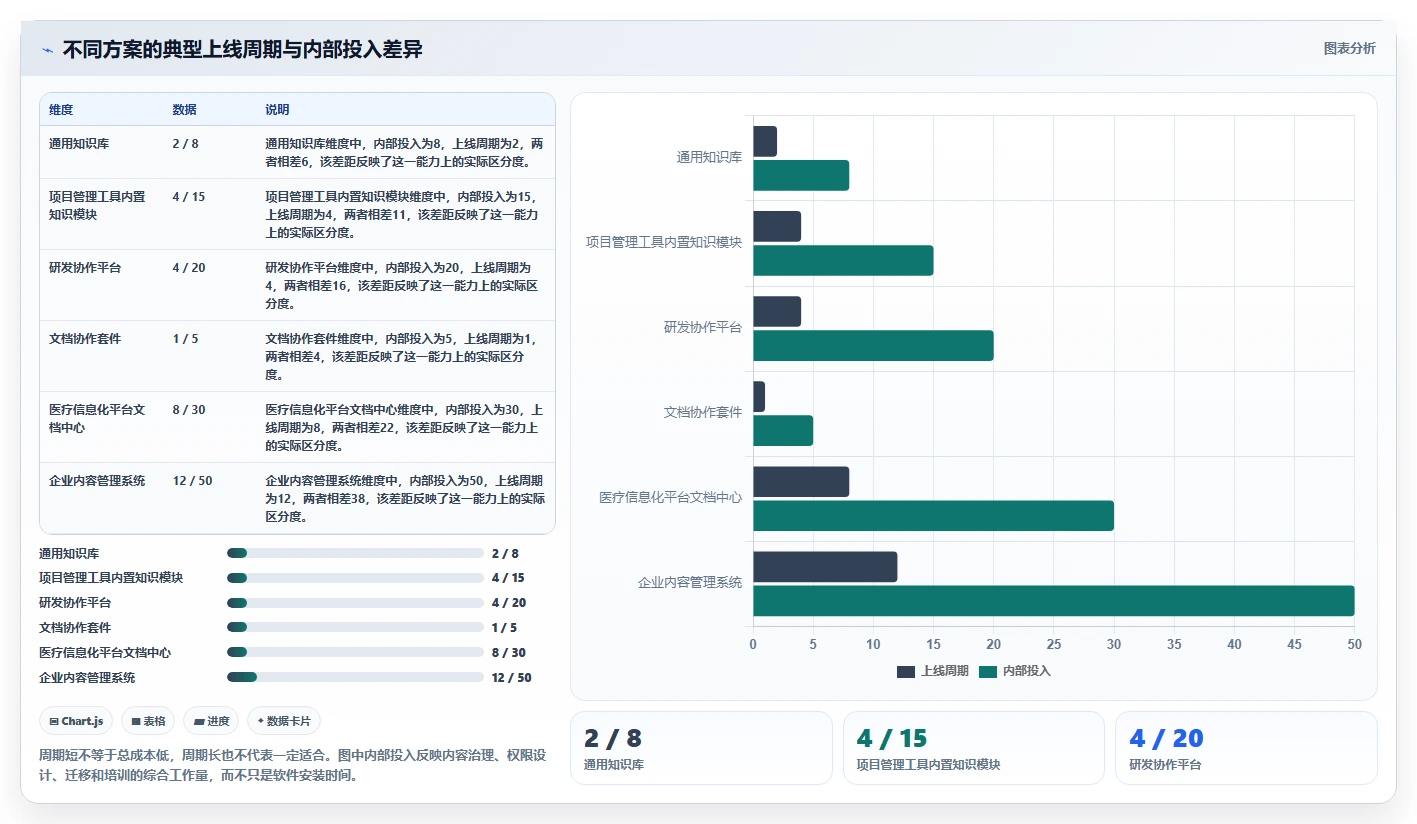1417x824 pixels.
Task: Click the 医疗信息化平台文档中心 progress bar
Action: (x=355, y=652)
